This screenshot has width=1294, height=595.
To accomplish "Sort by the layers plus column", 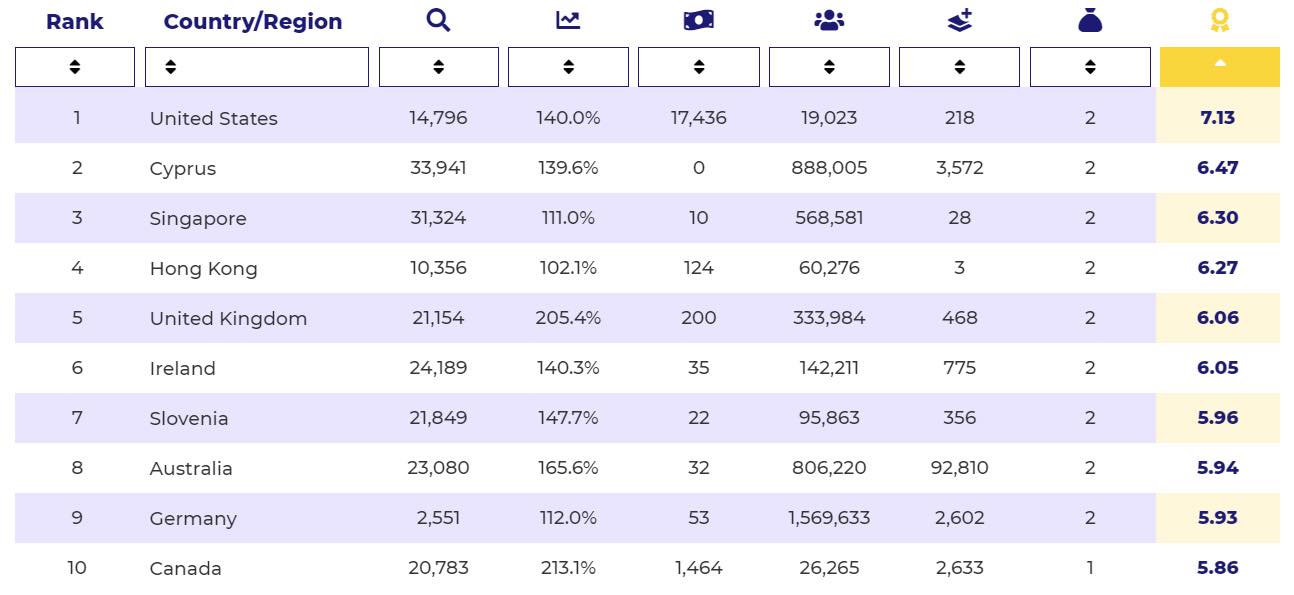I will tap(960, 67).
